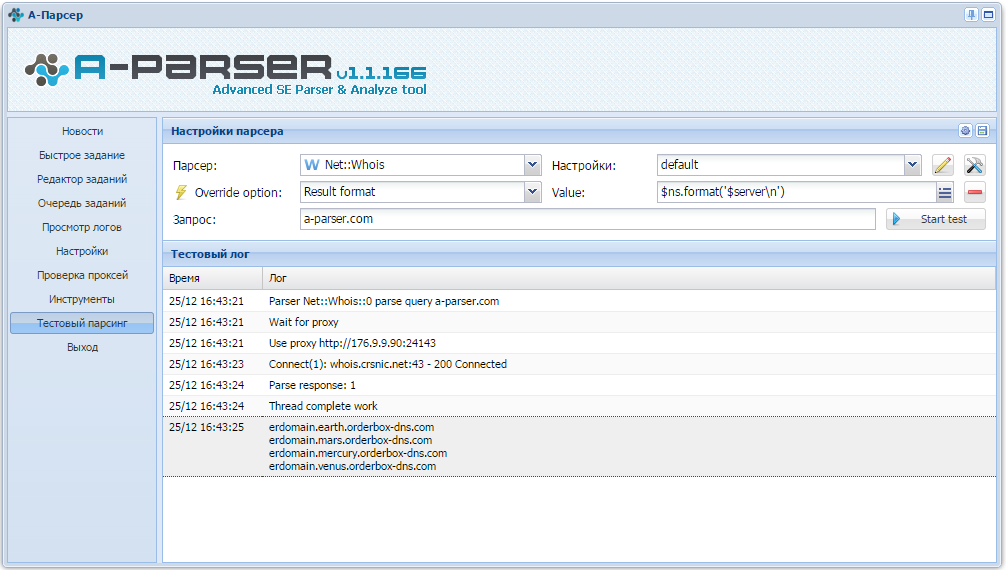
Task: Click erdomain.earth.orderbox-dns.com result line
Action: click(352, 427)
